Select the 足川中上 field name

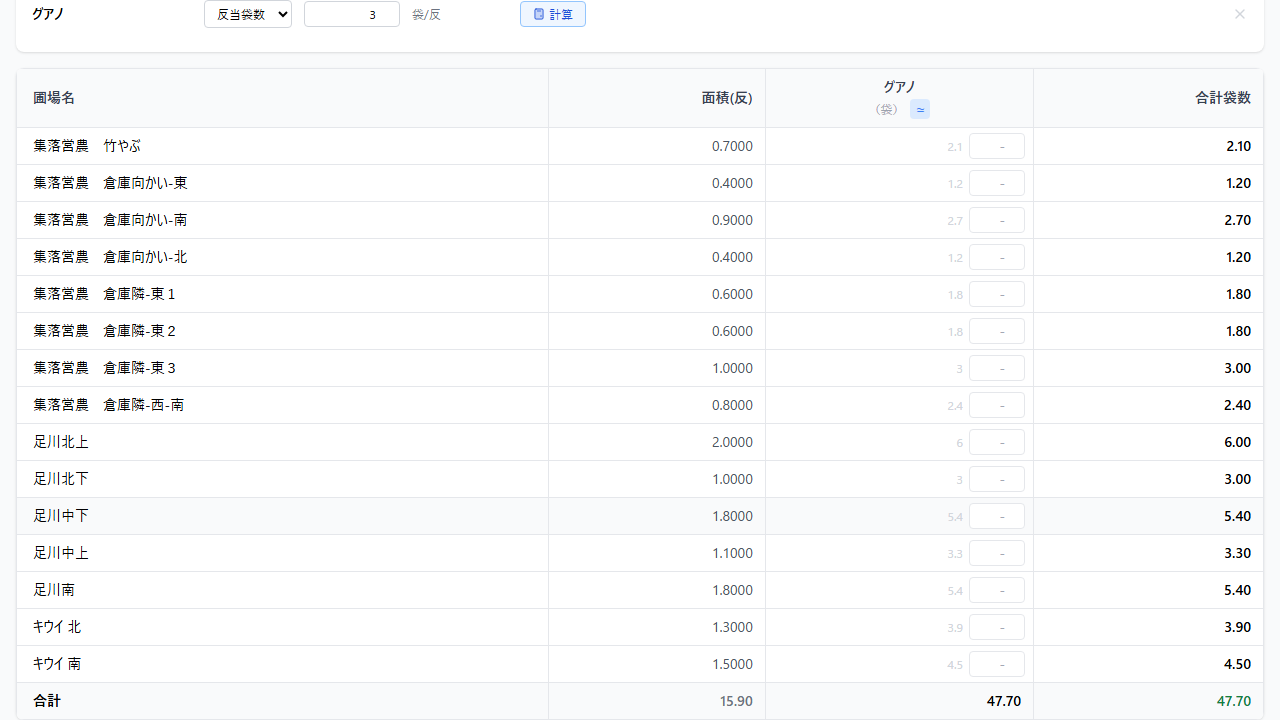click(x=61, y=553)
